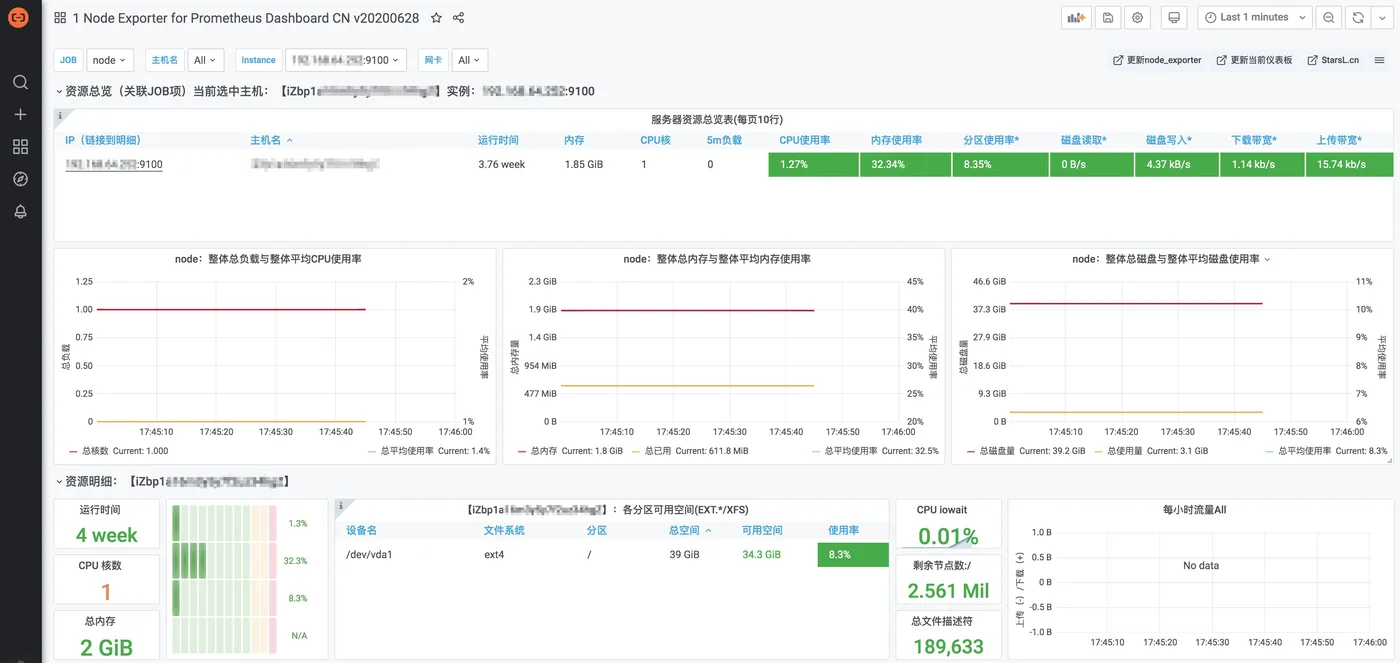The width and height of the screenshot is (1400, 663).
Task: Refresh the dashboard
Action: coord(1357,17)
